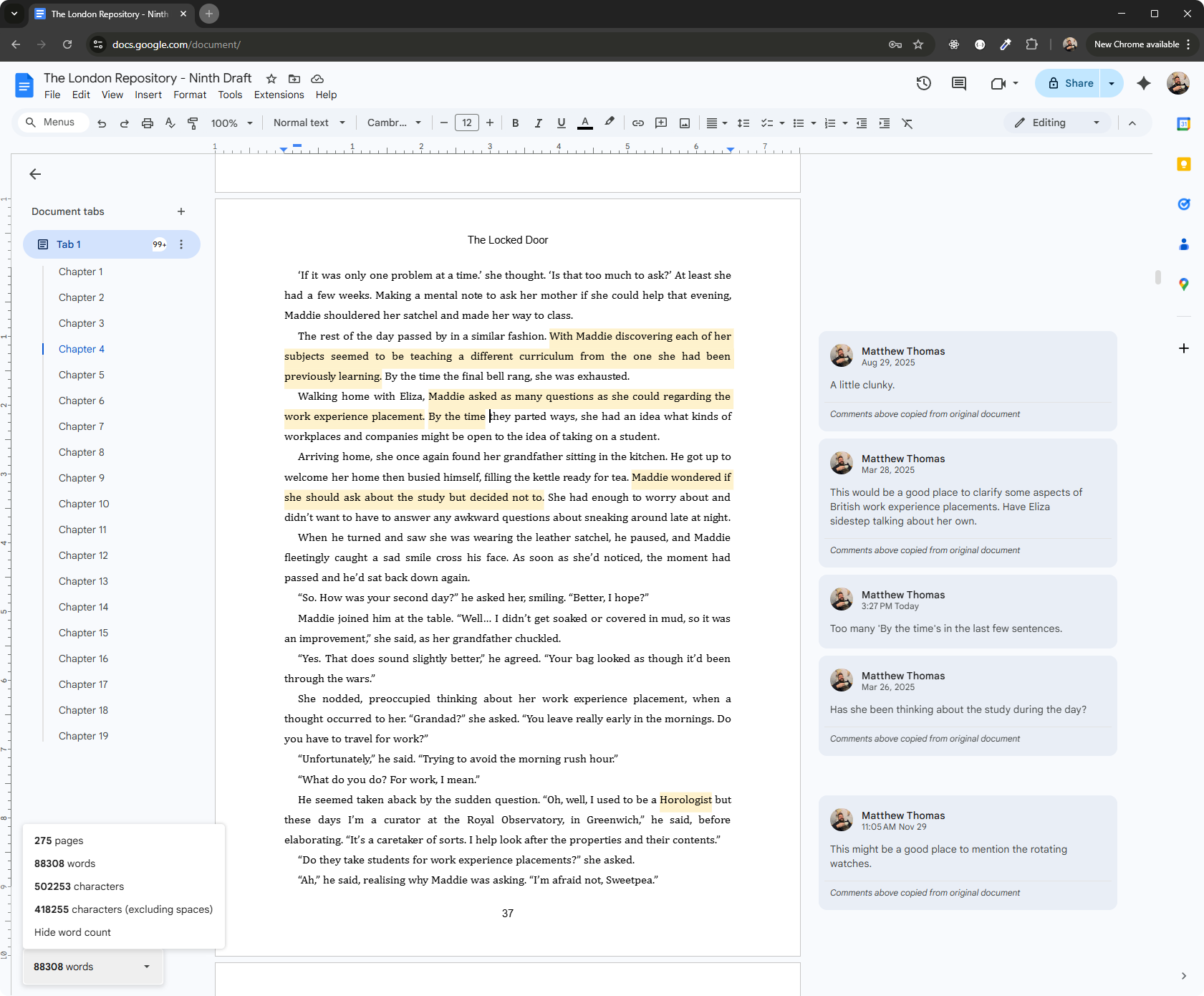Image resolution: width=1204 pixels, height=996 pixels.
Task: Click the print icon in toolbar
Action: (x=148, y=123)
